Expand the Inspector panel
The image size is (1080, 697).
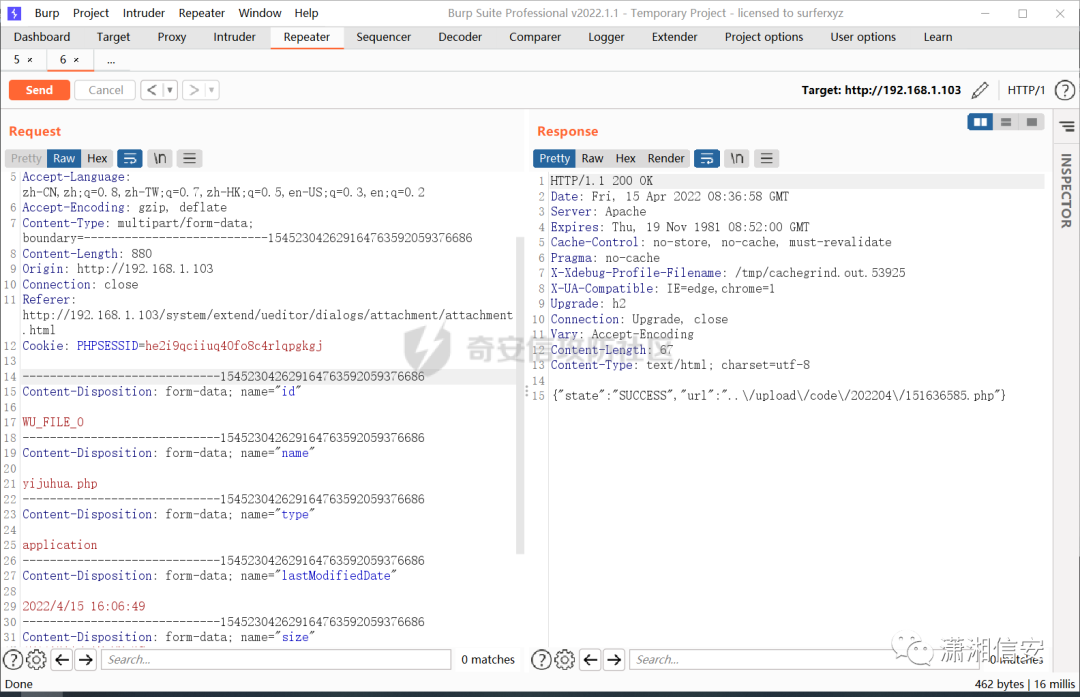[x=1066, y=191]
